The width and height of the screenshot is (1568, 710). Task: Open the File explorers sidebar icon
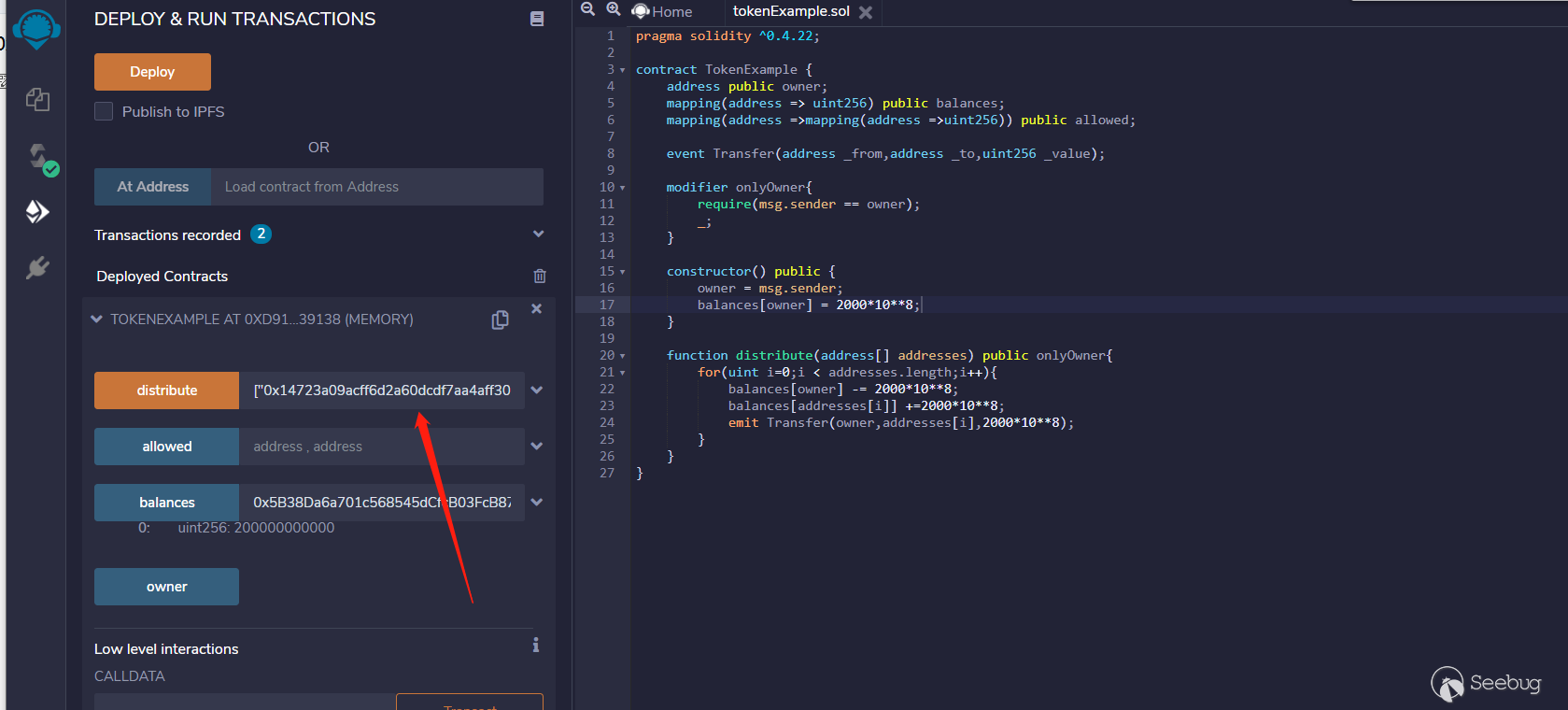[37, 100]
